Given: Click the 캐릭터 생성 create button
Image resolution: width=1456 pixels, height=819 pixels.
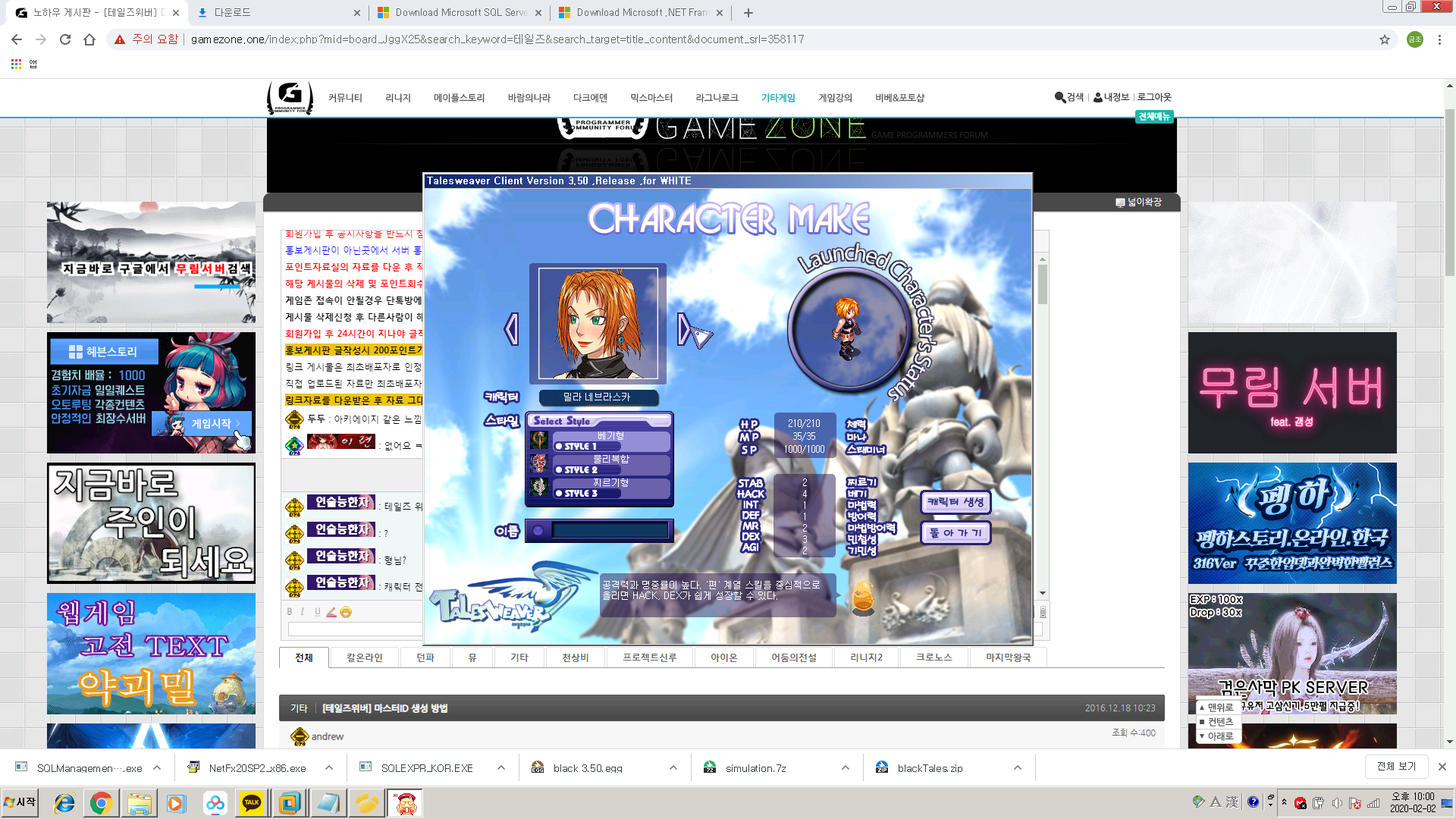Looking at the screenshot, I should click(955, 502).
